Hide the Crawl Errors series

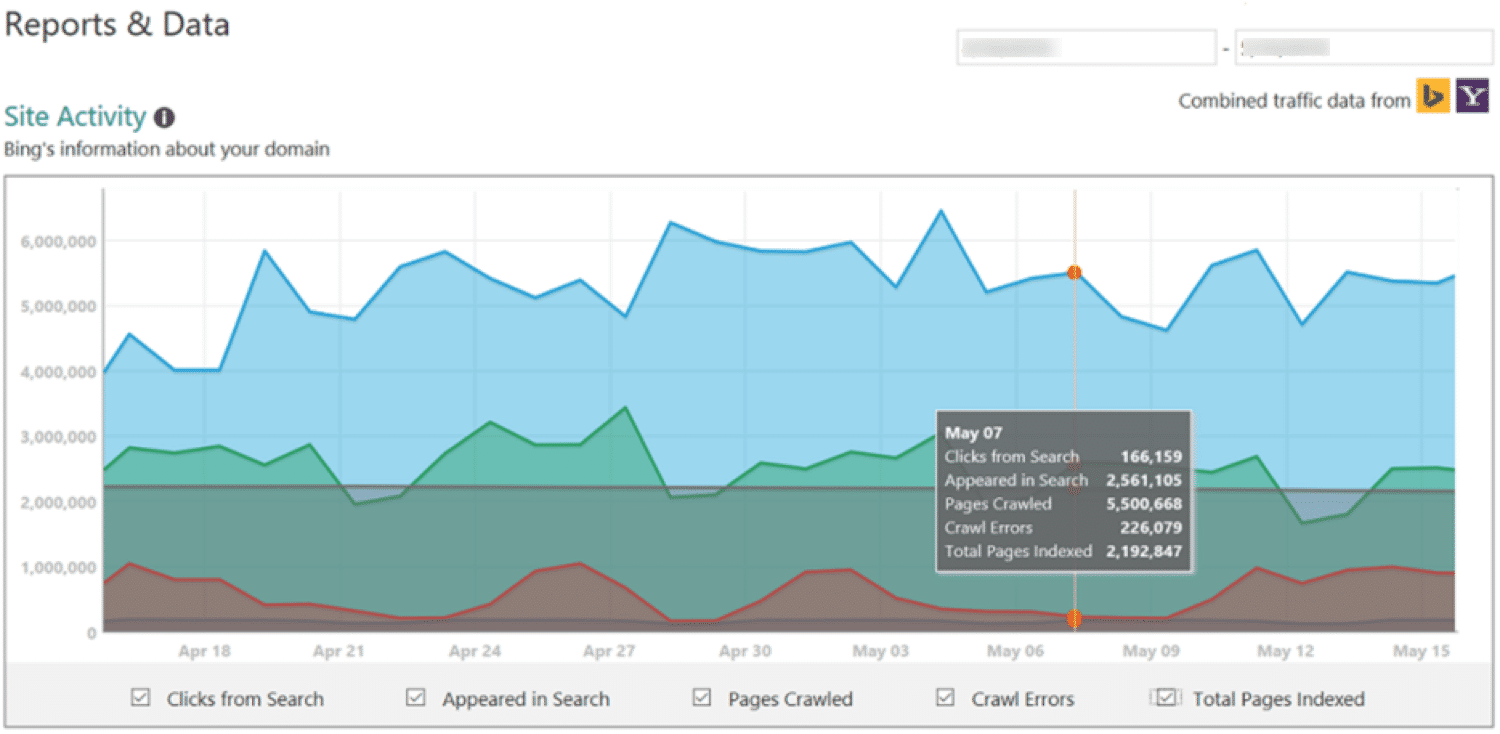pyautogui.click(x=944, y=697)
